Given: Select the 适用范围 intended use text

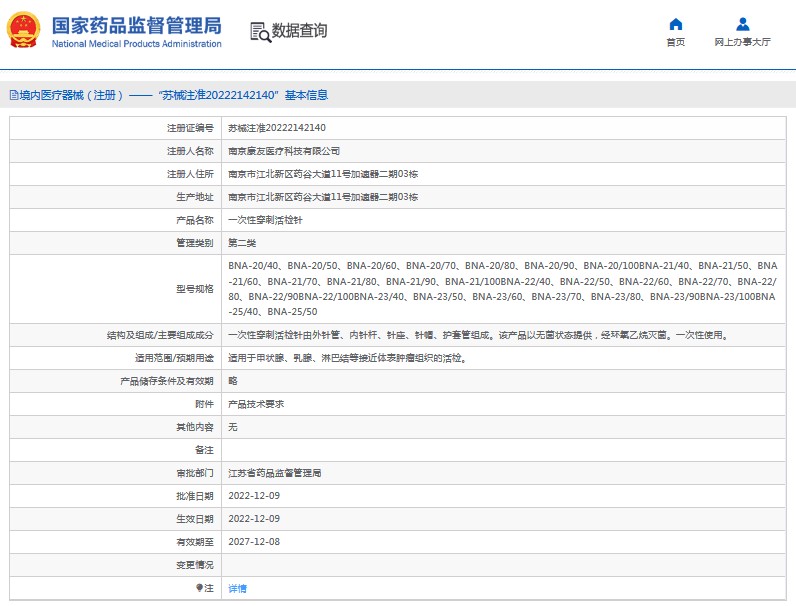Looking at the screenshot, I should 348,358.
